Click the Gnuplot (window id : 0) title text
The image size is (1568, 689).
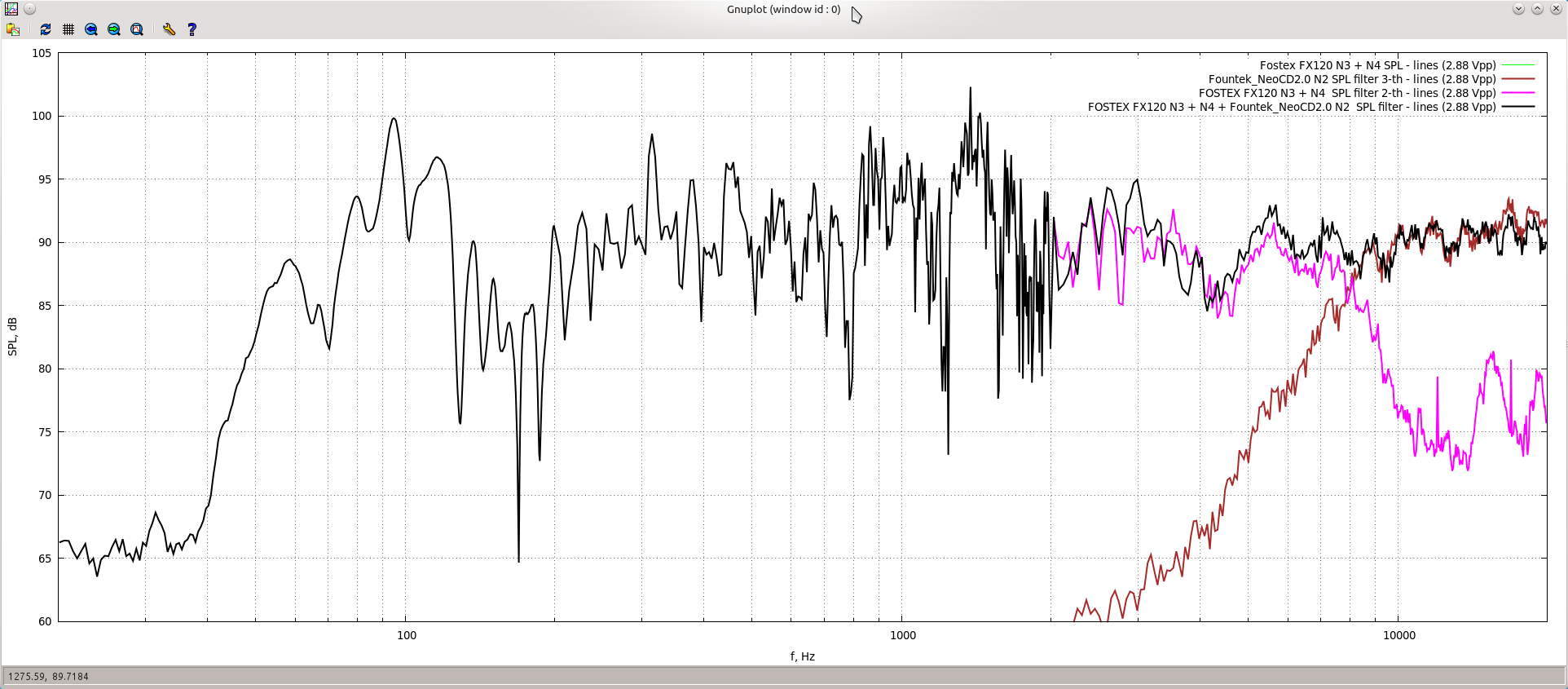click(783, 10)
